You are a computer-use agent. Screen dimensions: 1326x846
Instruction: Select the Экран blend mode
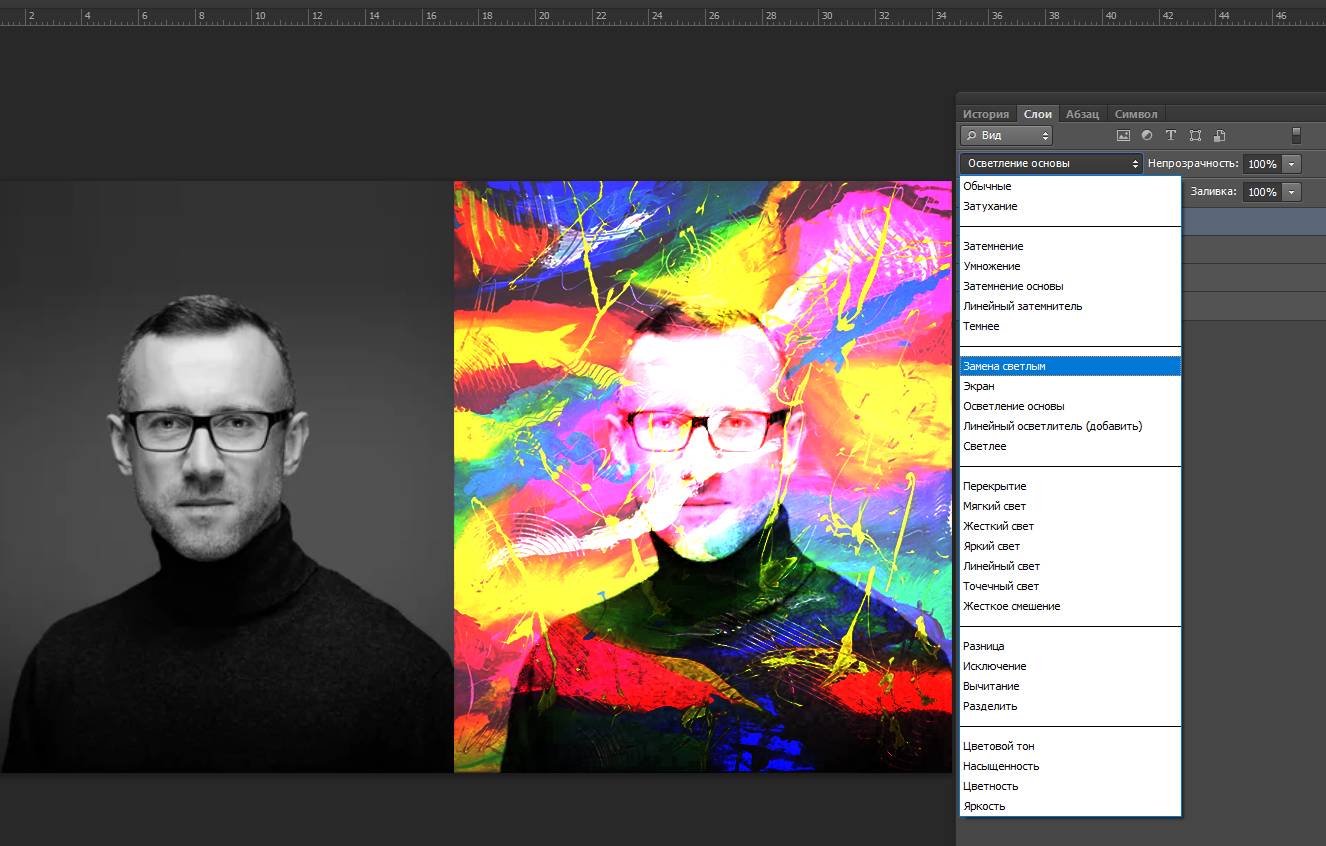[978, 386]
